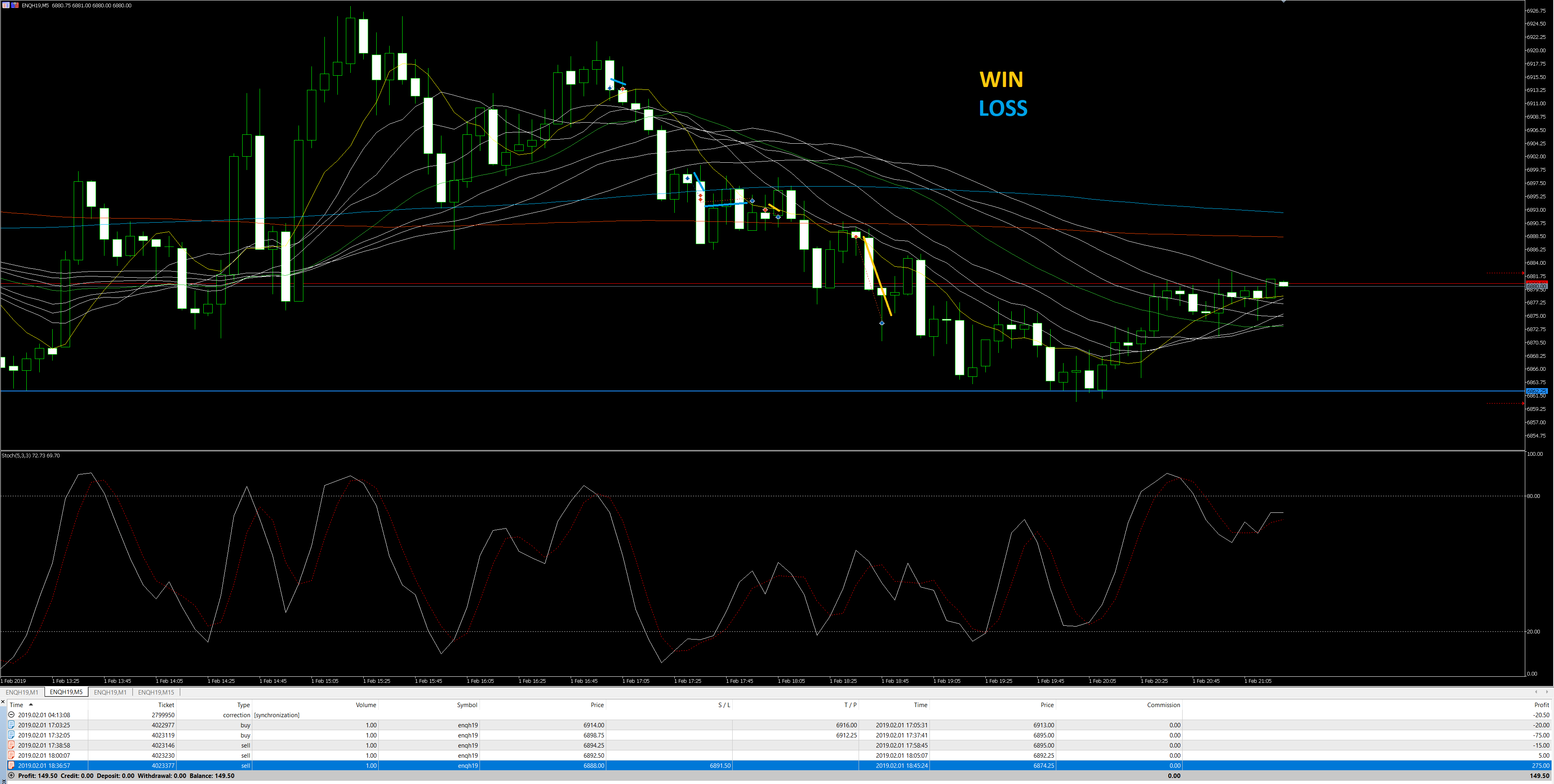Click the sell order icon for ticket 4023230
This screenshot has height=784, width=1554.
(11, 755)
